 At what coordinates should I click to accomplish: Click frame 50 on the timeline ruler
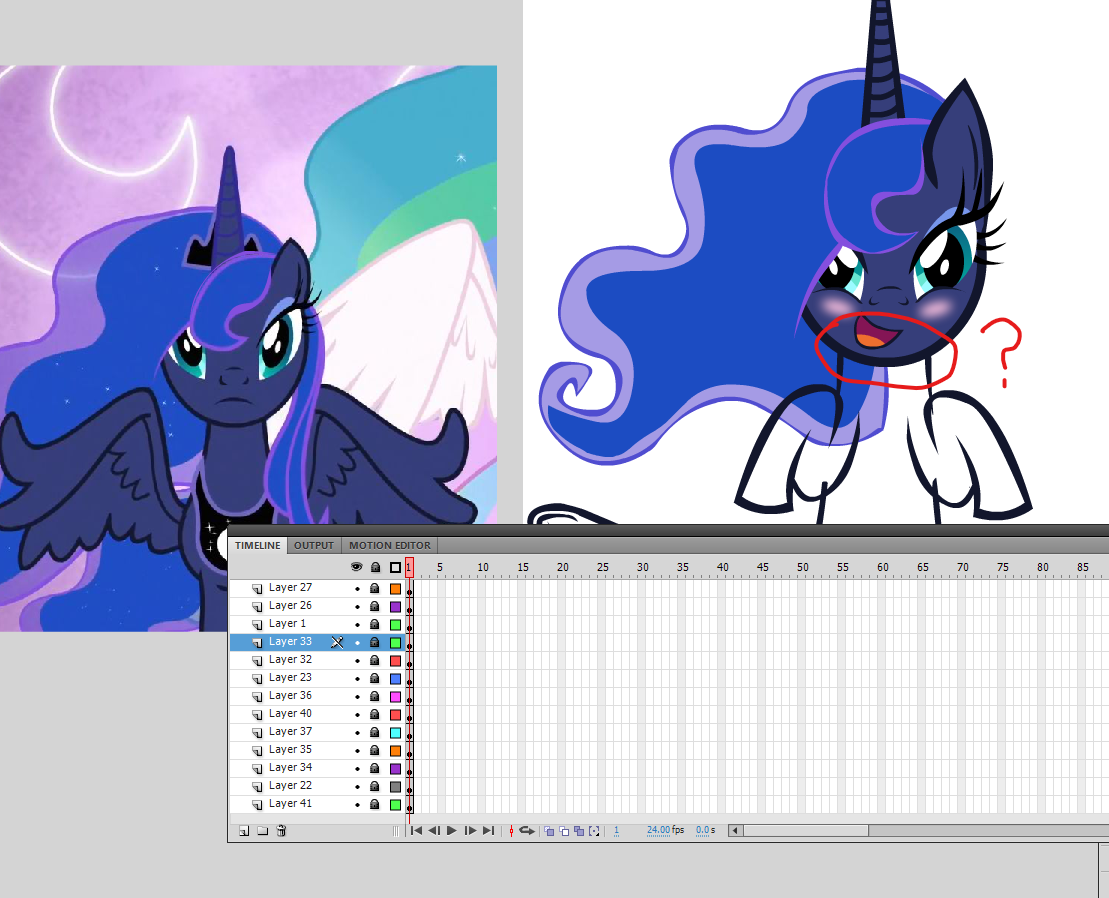(802, 568)
